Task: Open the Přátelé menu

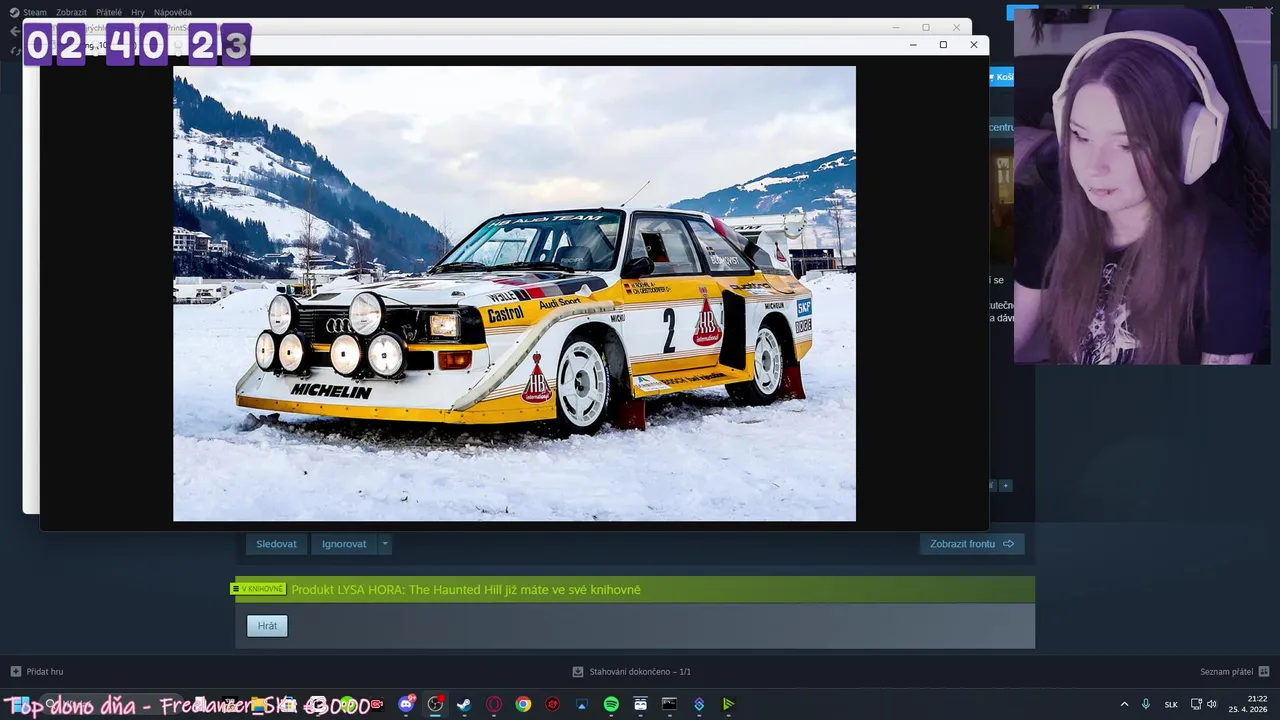Action: point(109,12)
